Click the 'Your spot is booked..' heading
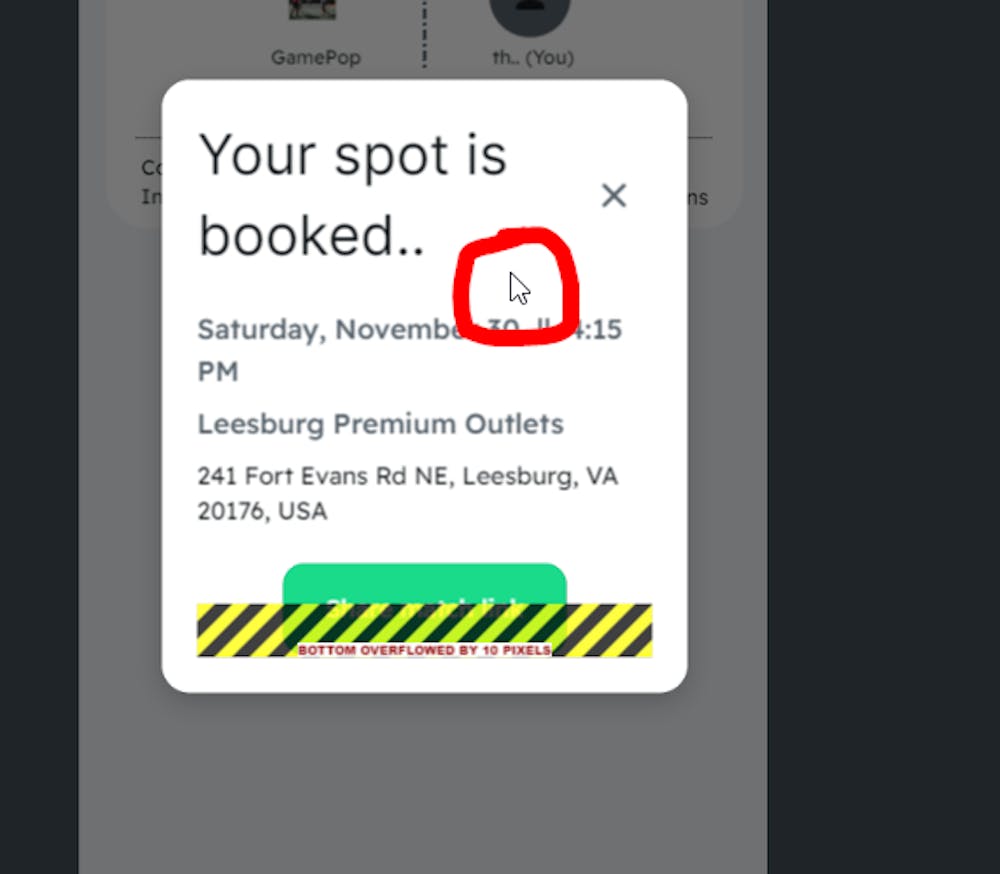The width and height of the screenshot is (1000, 874). click(x=352, y=195)
